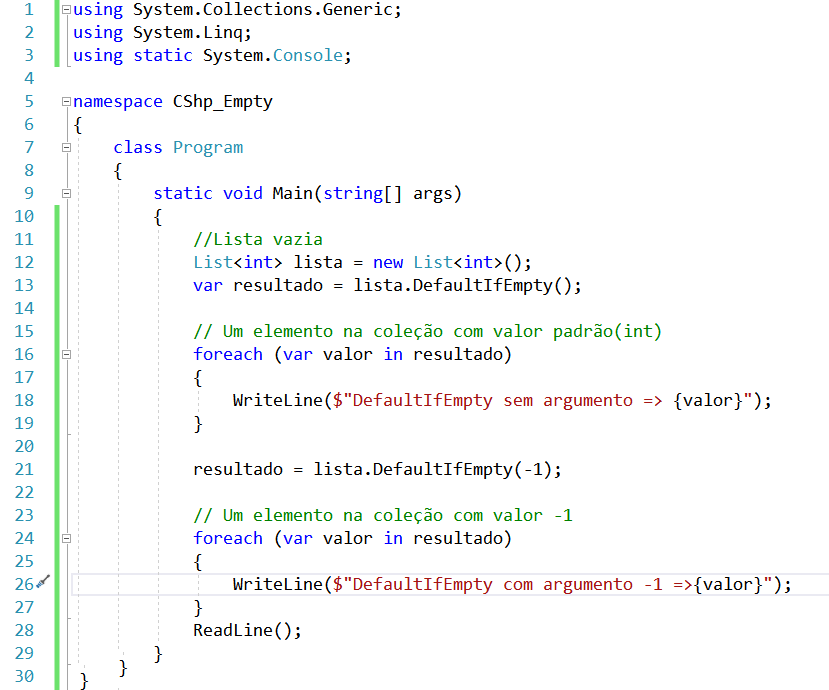Click the ReadLine(); statement
The width and height of the screenshot is (829, 690).
tap(247, 631)
